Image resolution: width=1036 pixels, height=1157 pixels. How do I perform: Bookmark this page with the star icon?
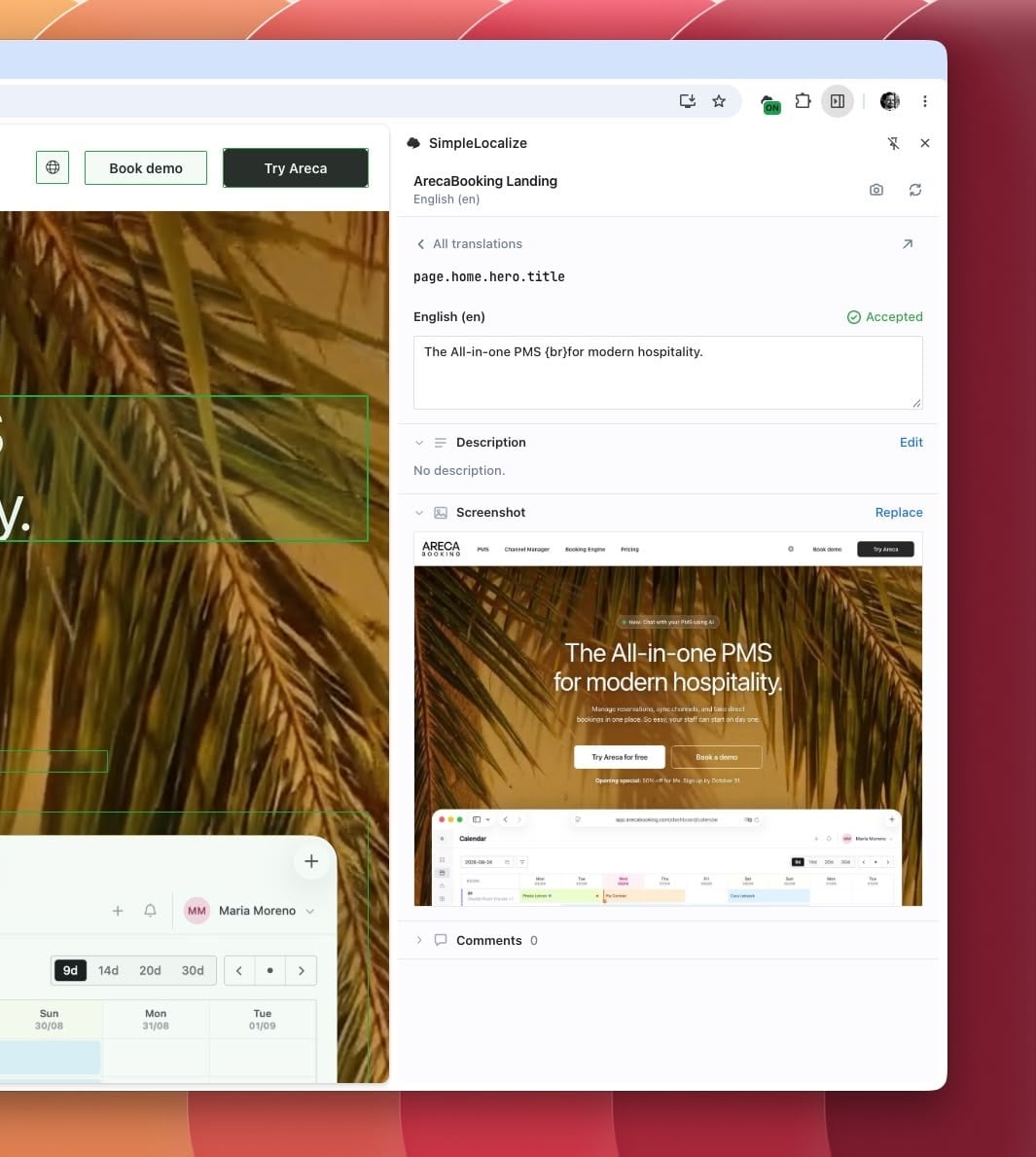click(719, 101)
